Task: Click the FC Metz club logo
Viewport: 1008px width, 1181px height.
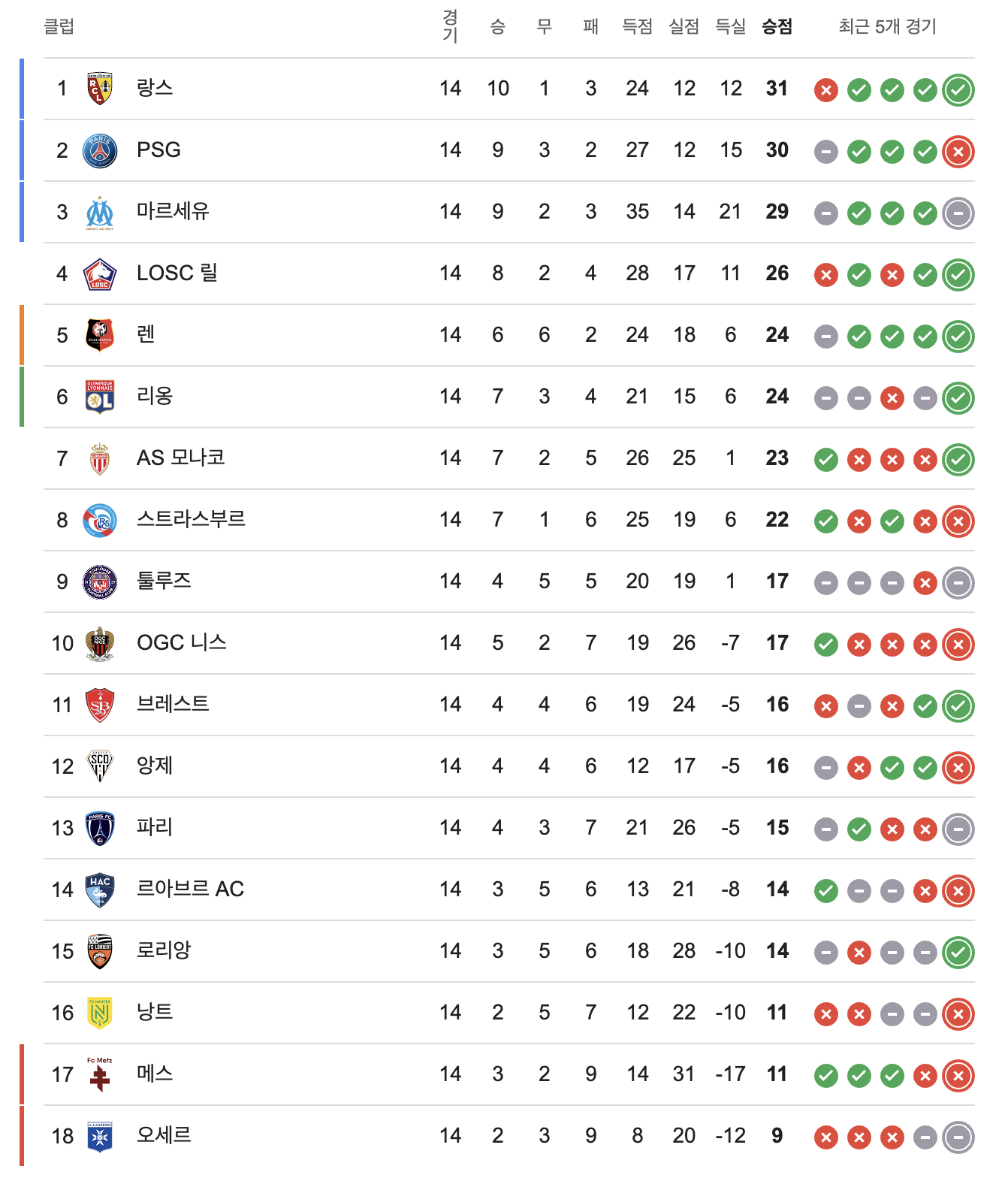Action: tap(100, 1074)
